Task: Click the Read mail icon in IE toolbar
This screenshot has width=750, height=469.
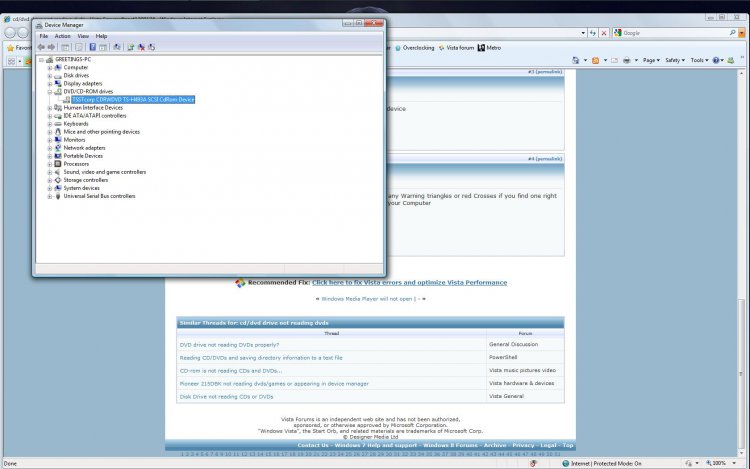Action: click(615, 60)
